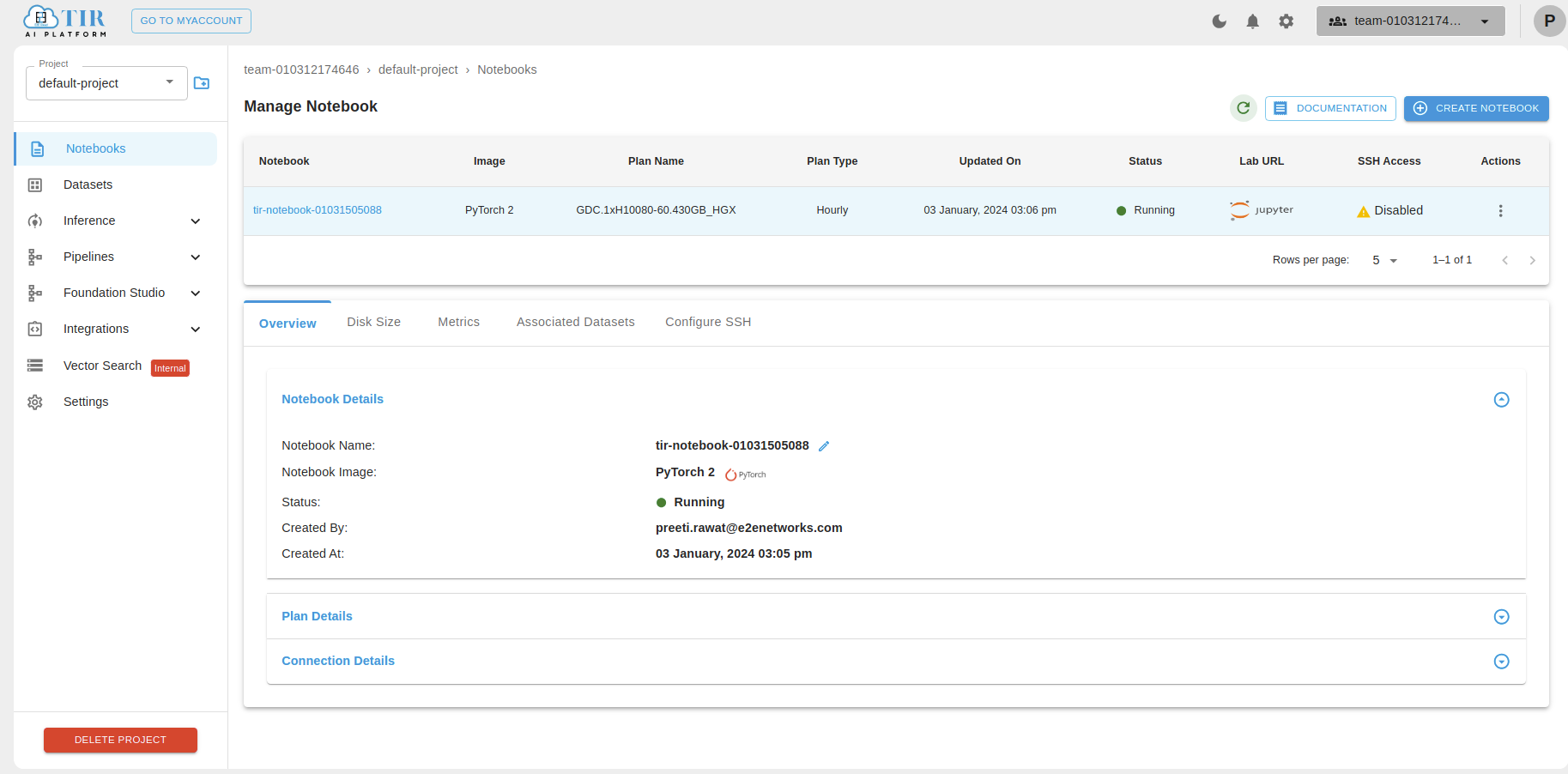This screenshot has width=1568, height=774.
Task: Click the Updated On column header
Action: pyautogui.click(x=990, y=161)
